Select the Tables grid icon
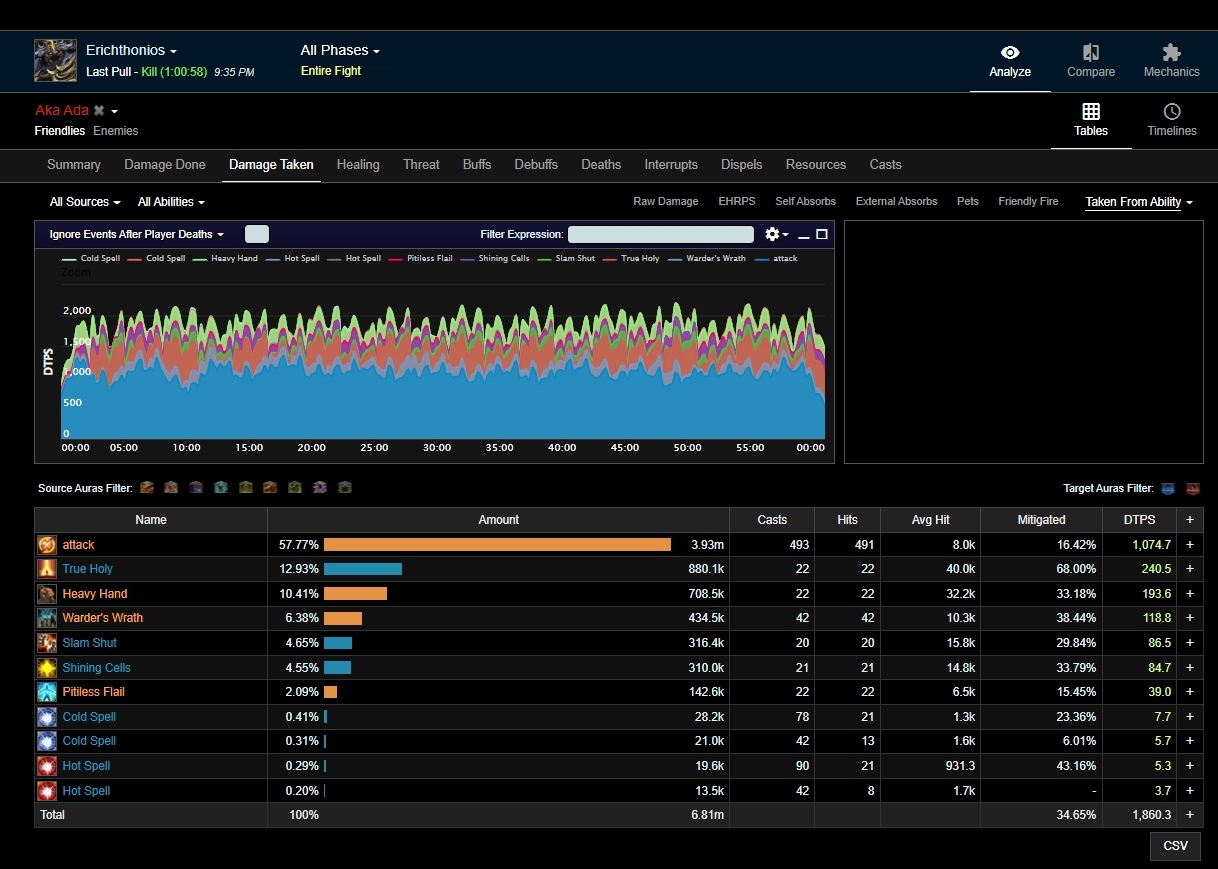This screenshot has height=869, width=1218. [1091, 112]
